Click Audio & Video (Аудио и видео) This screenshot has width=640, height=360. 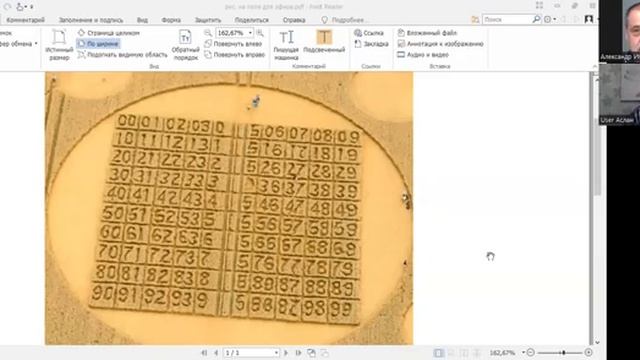pyautogui.click(x=423, y=55)
